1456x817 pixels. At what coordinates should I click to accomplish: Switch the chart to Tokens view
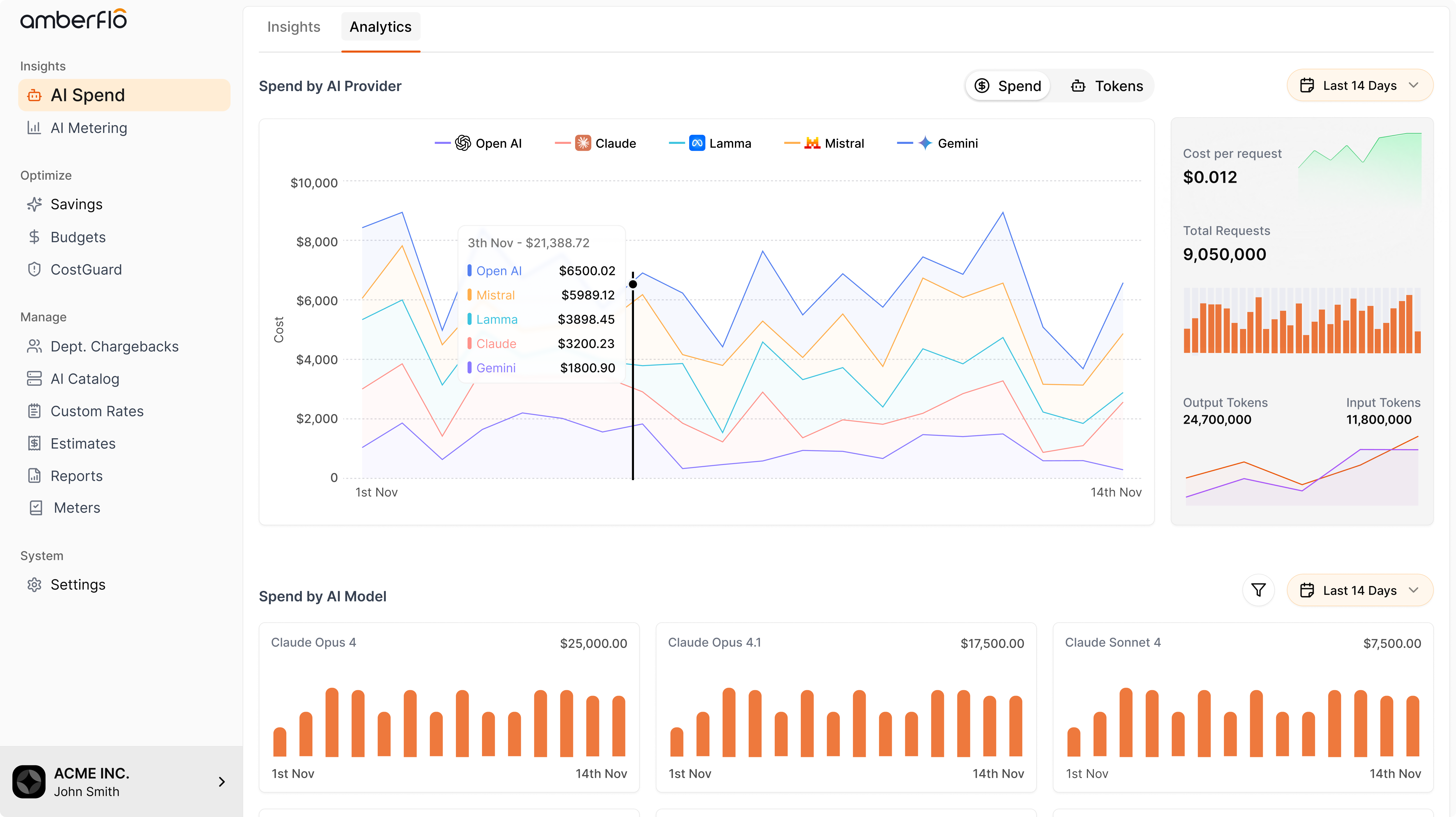point(1107,86)
